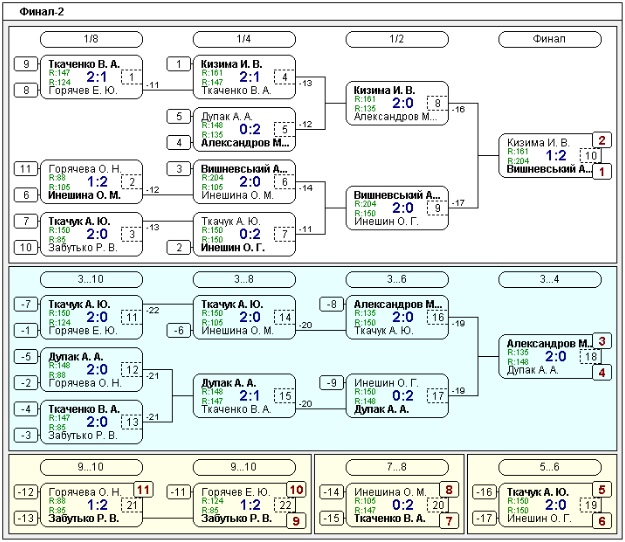Click seed box 5 beside Дупак А. А.

point(179,116)
